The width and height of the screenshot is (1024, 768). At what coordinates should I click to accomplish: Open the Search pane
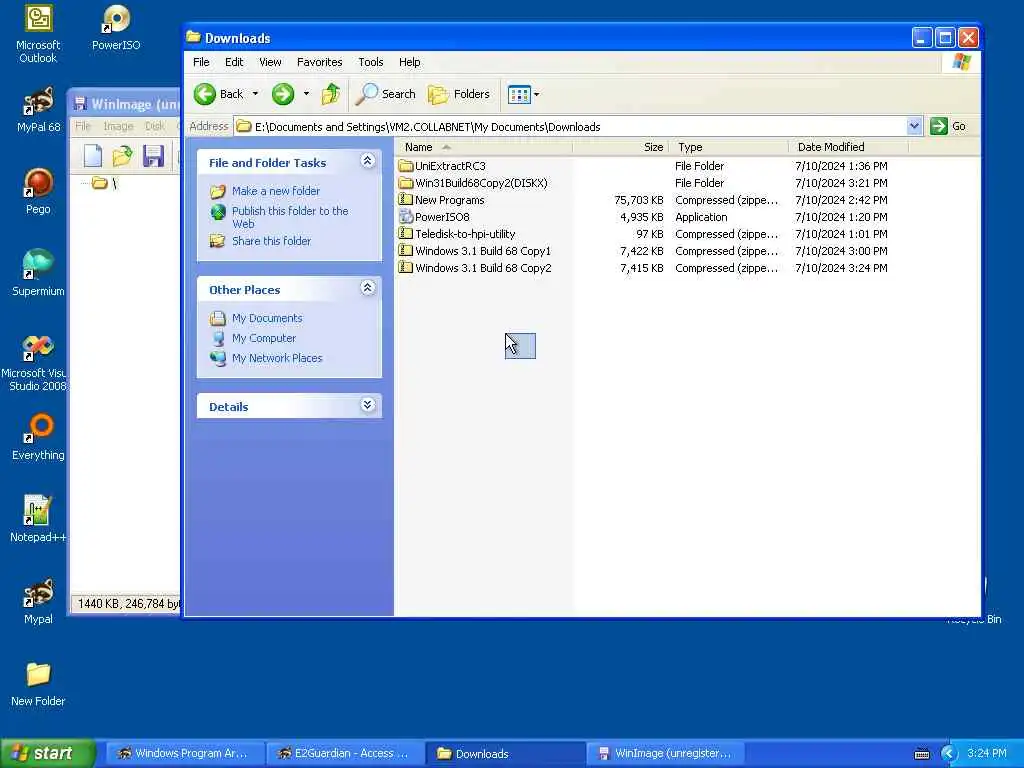point(386,94)
